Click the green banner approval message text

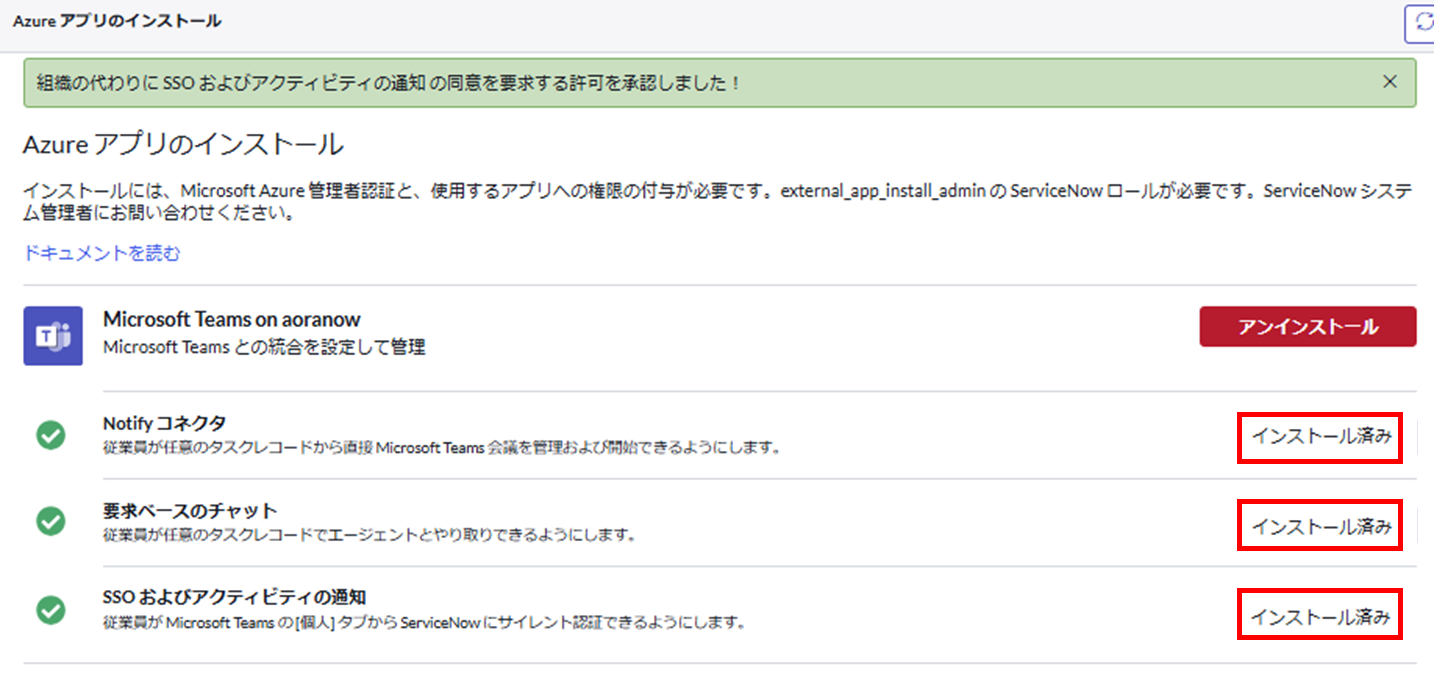[x=389, y=83]
